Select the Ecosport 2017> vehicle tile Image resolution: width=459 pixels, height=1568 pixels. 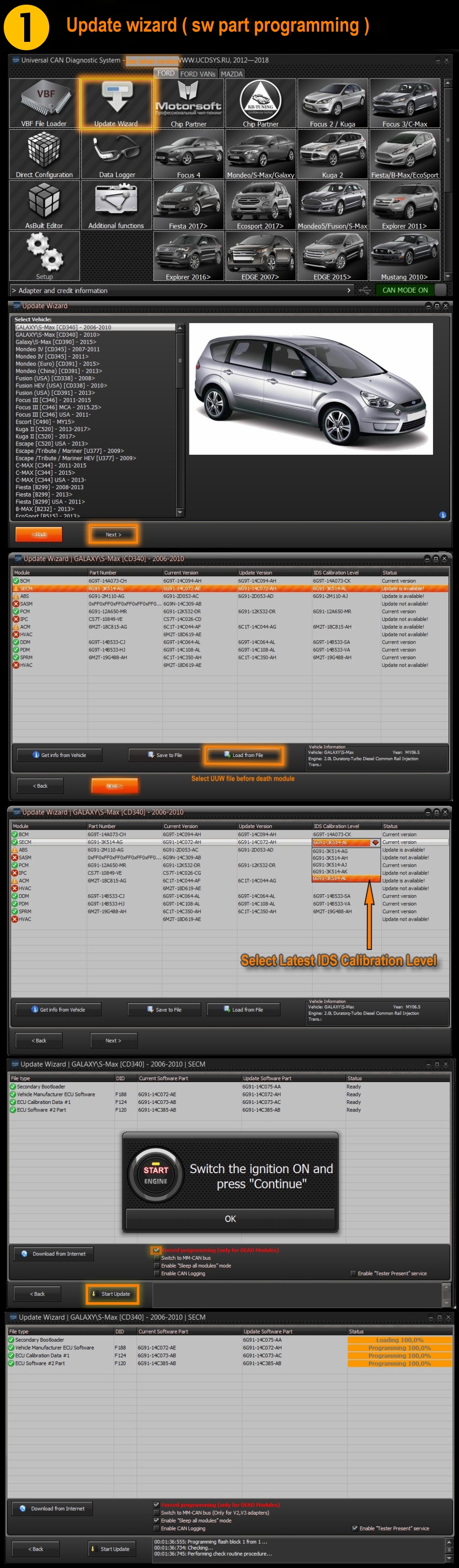click(x=260, y=205)
